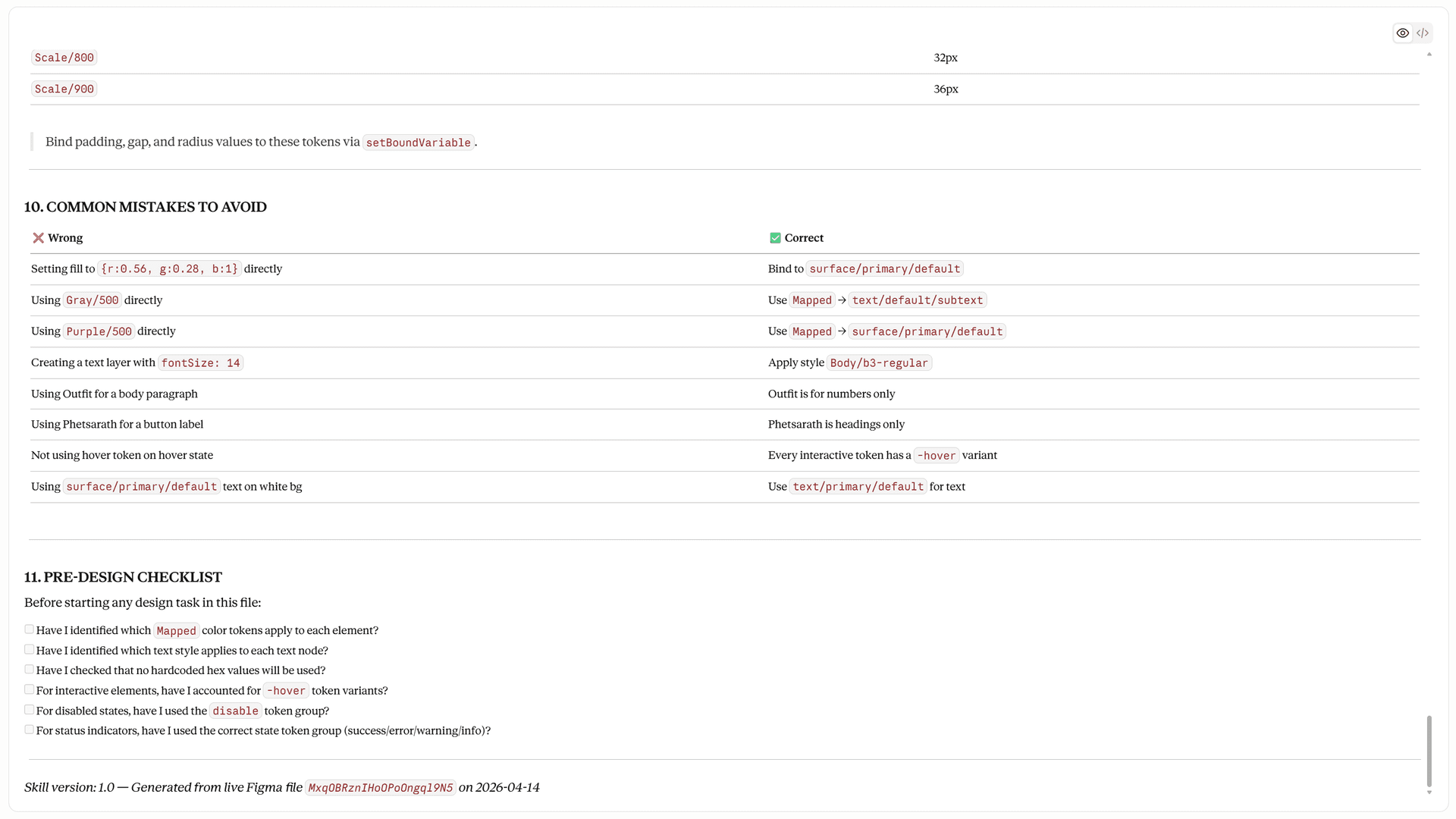Click the text/primary/default token
The image size is (1456, 819).
click(x=858, y=487)
